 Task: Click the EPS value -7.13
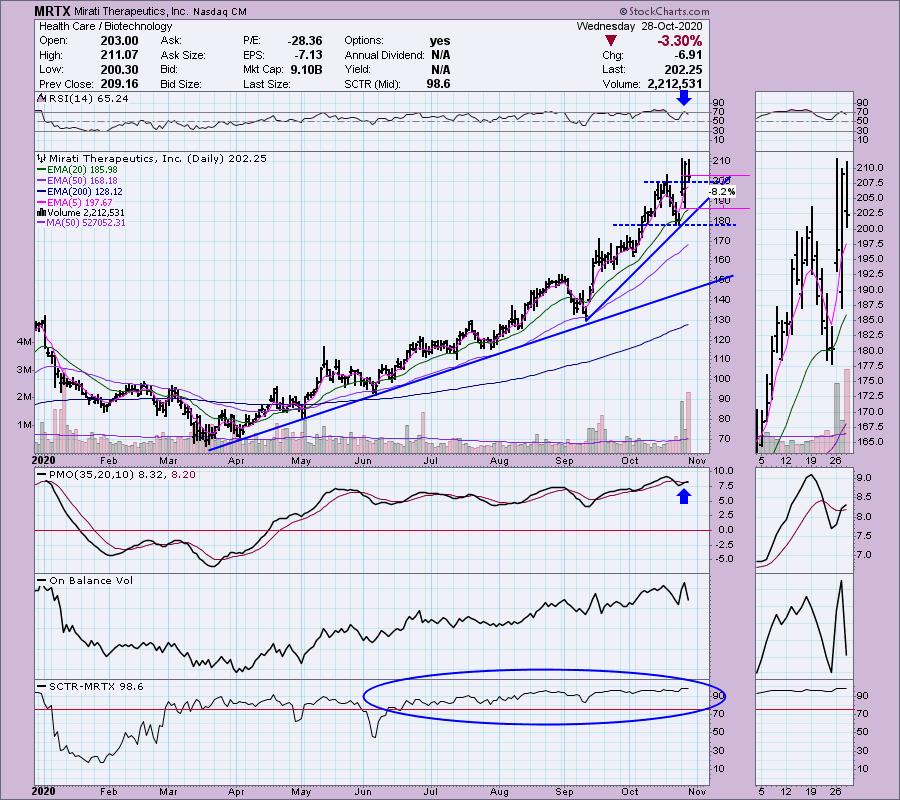pyautogui.click(x=309, y=55)
